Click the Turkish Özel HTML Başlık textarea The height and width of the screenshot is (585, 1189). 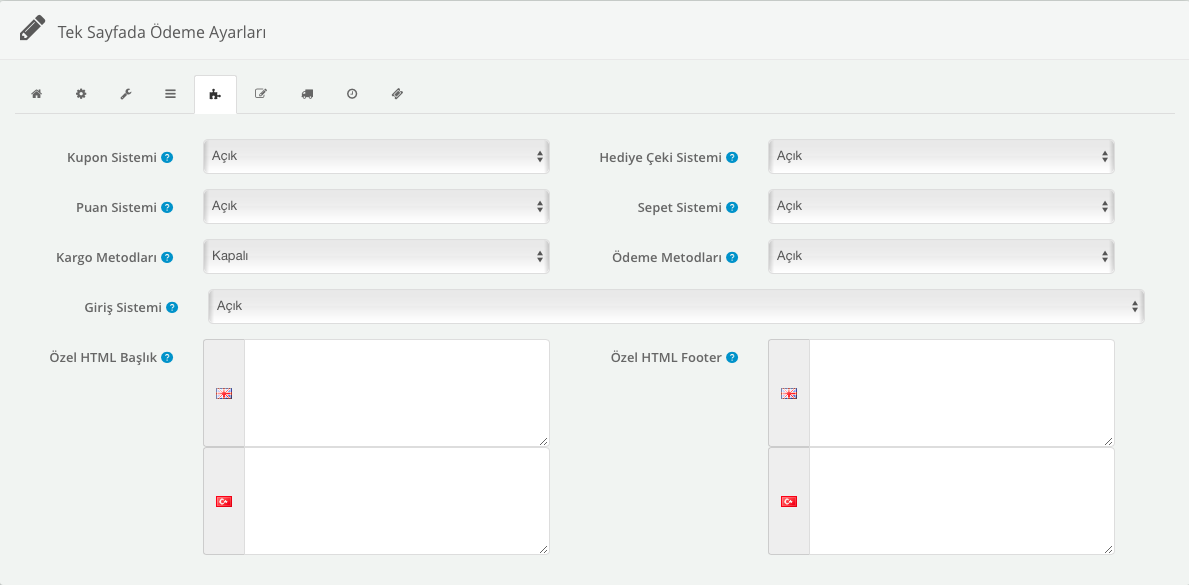point(396,500)
